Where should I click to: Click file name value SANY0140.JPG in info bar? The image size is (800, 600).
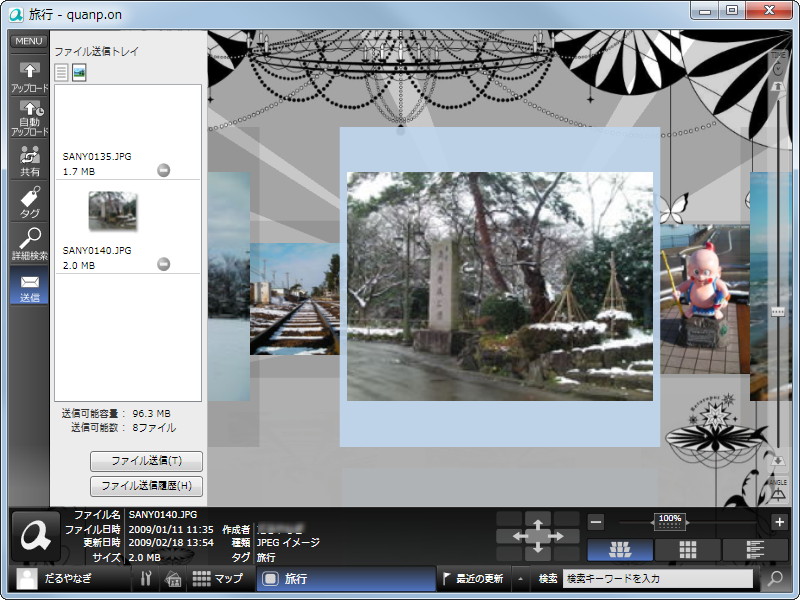163,514
